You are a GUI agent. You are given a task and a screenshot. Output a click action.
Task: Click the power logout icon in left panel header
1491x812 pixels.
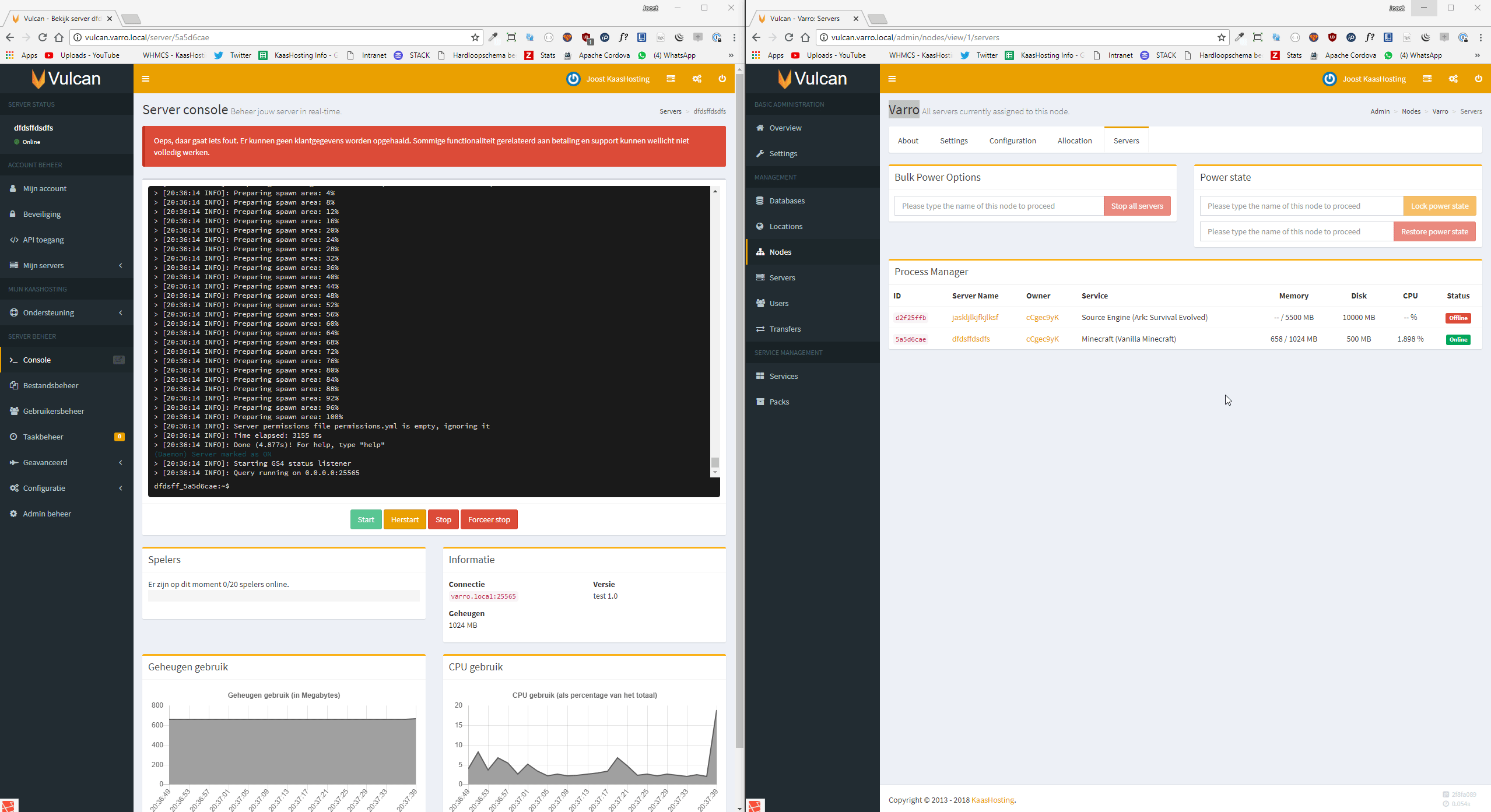[x=722, y=79]
